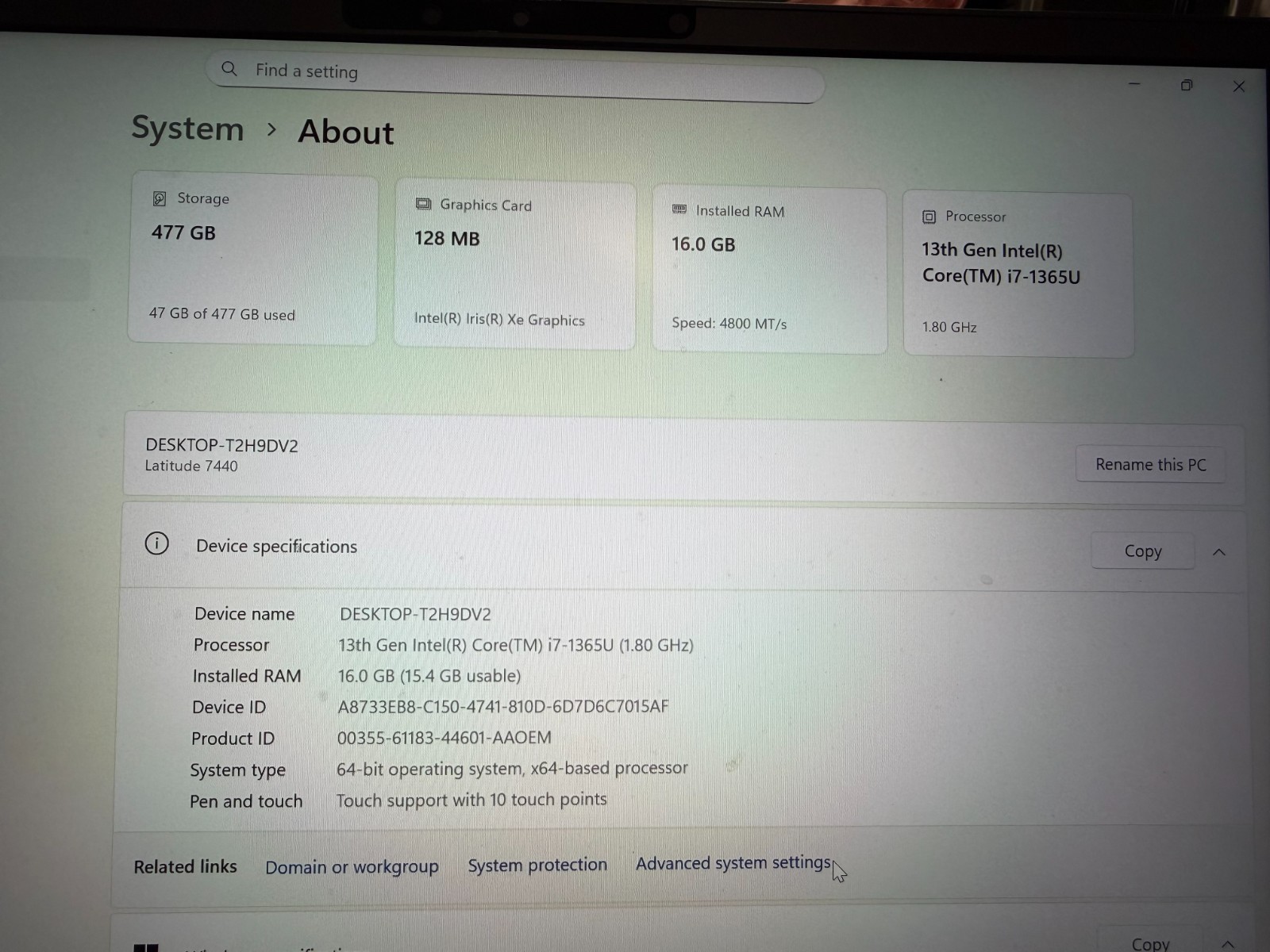Select 47 GB of 477 GB used text
1270x952 pixels.
point(222,314)
